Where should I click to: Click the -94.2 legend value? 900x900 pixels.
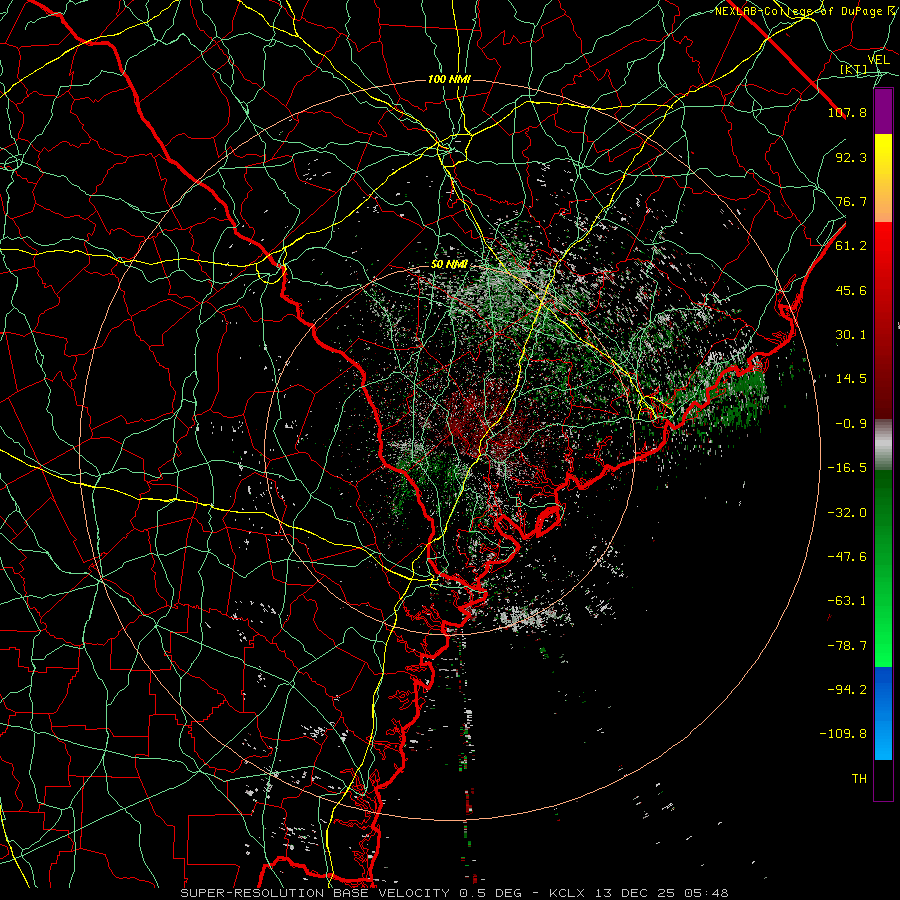[x=847, y=690]
